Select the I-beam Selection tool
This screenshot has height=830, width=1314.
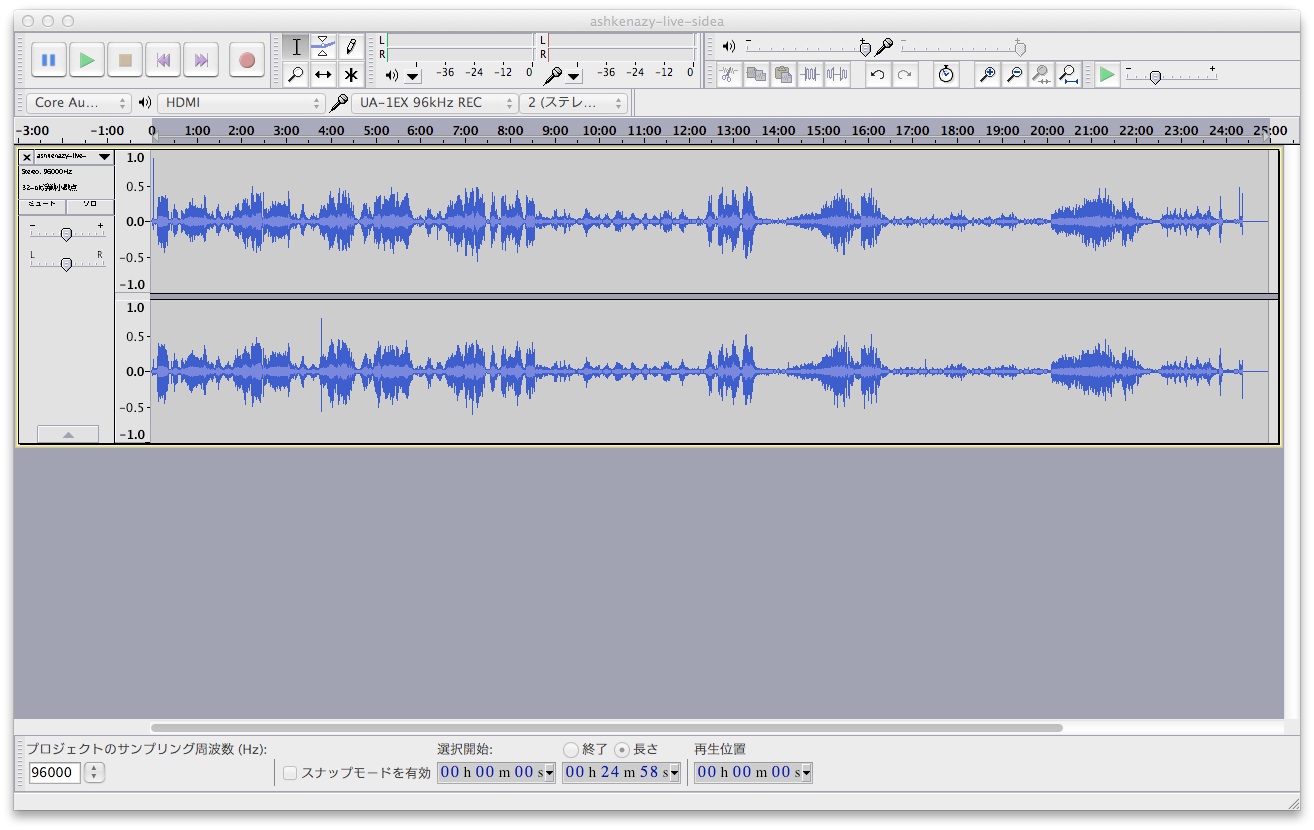[296, 47]
